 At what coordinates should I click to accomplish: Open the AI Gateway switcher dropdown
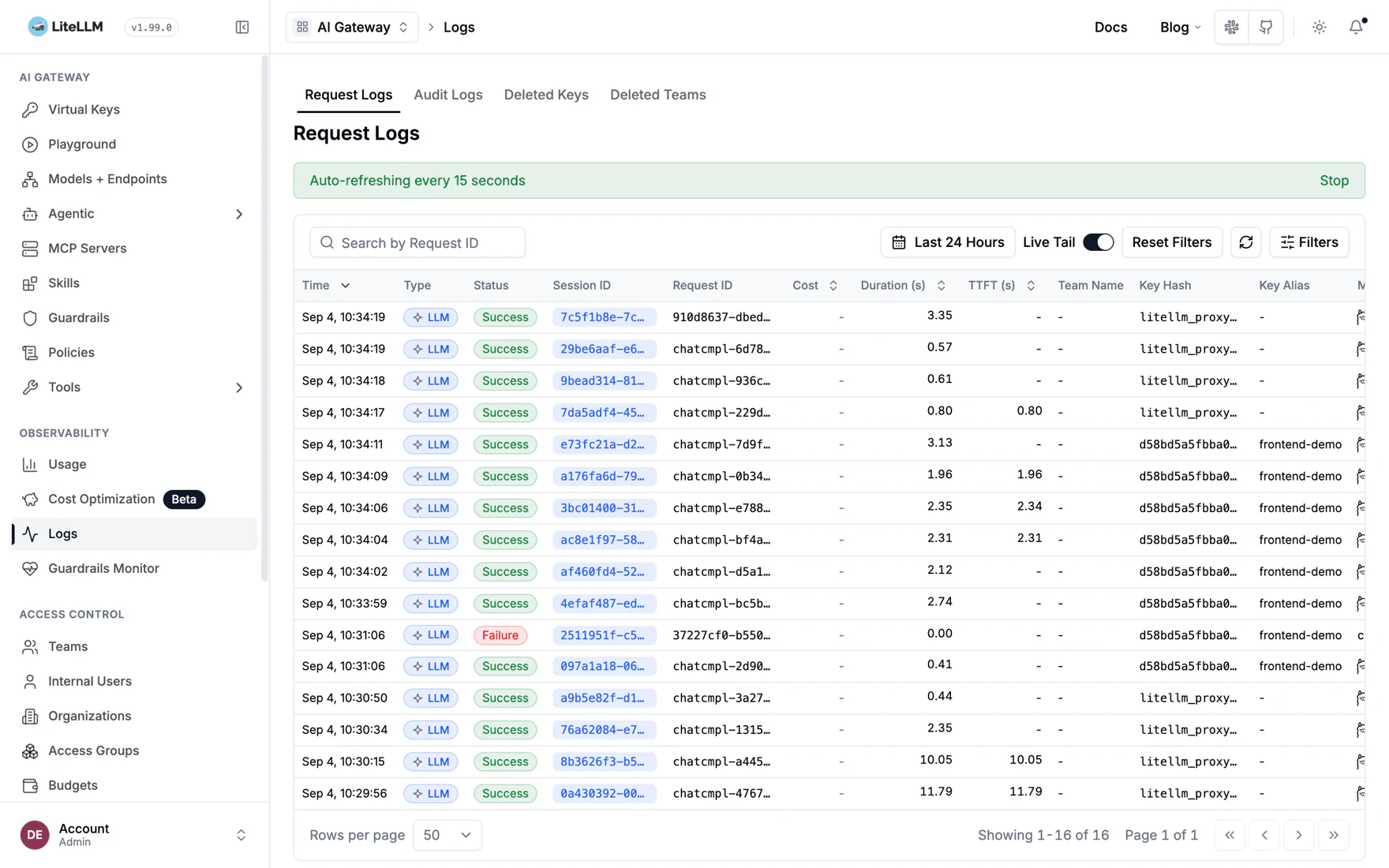pyautogui.click(x=352, y=28)
